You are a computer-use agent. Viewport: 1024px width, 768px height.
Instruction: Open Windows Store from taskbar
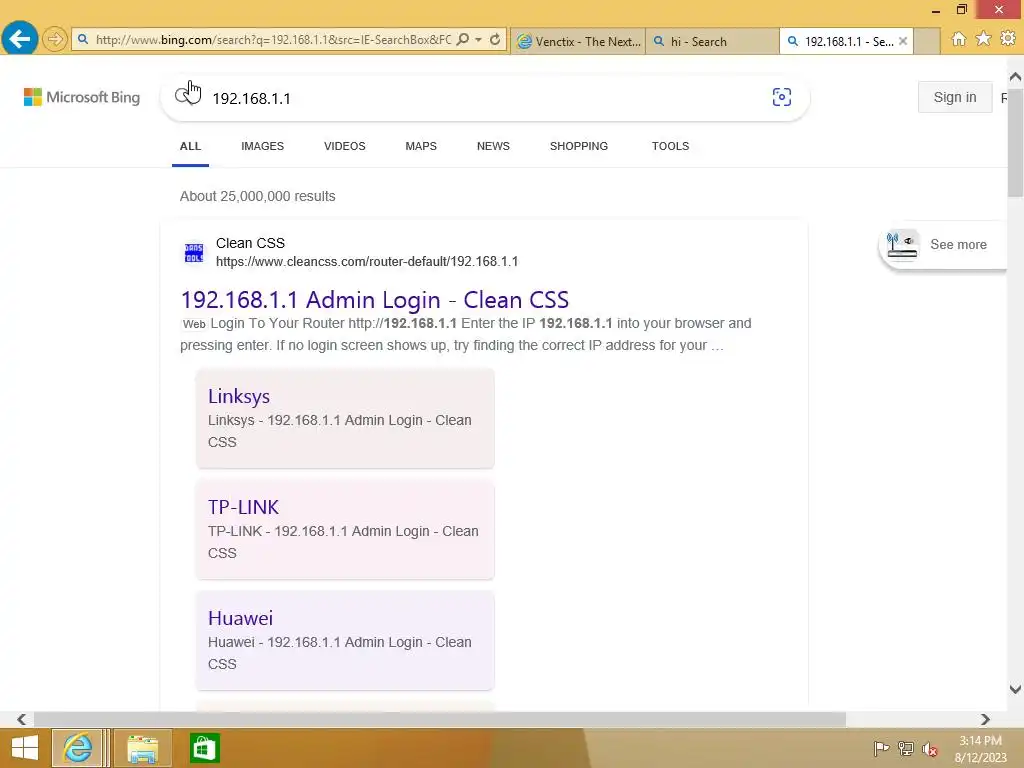coord(204,748)
